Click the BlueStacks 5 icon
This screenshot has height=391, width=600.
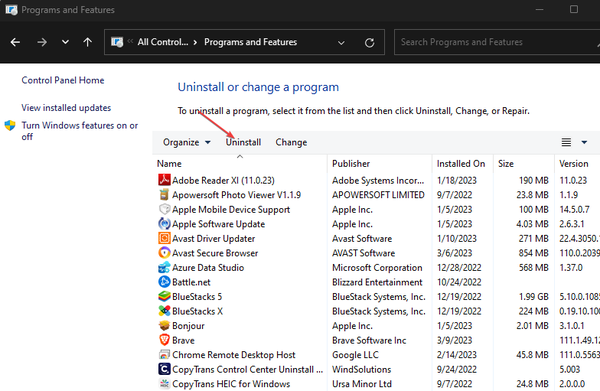[164, 296]
